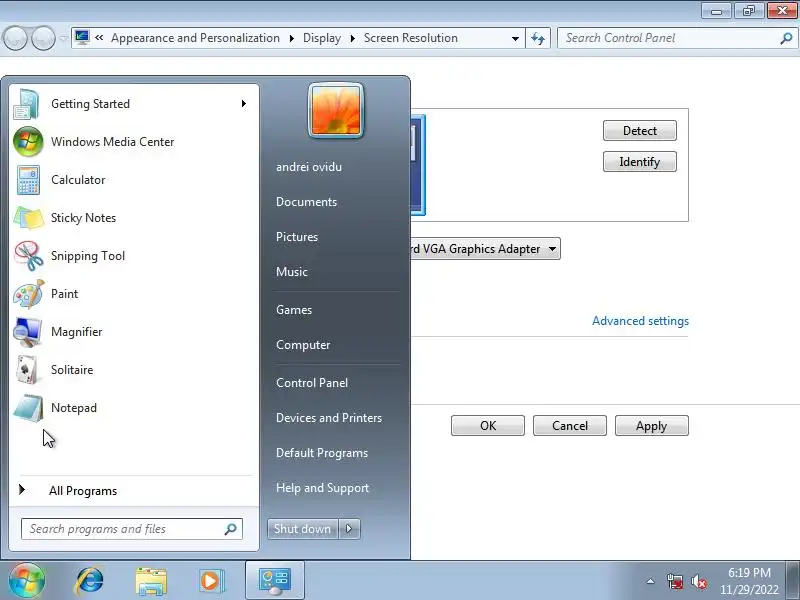800x600 pixels.
Task: Select Control Panel taskbar button
Action: coord(274,581)
